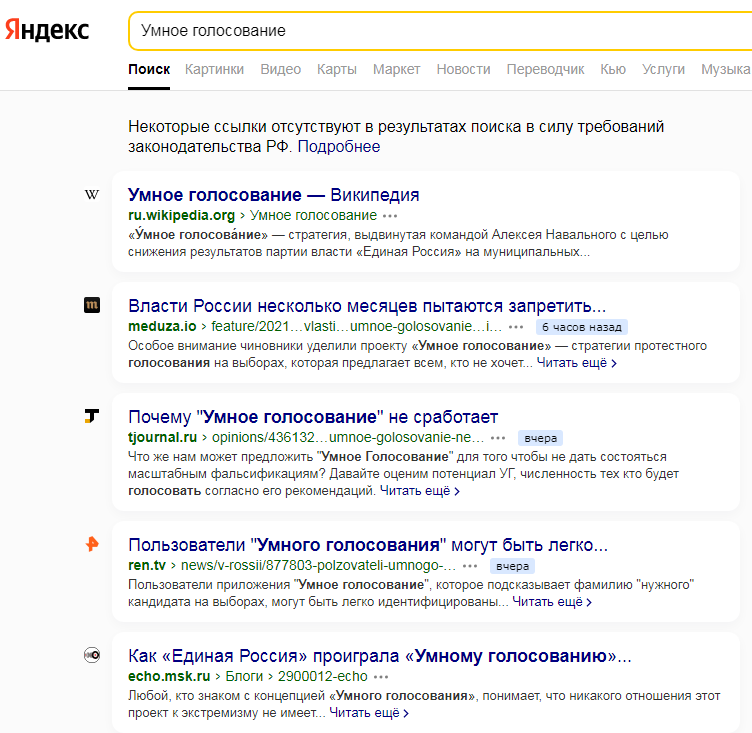Click the meduza.io domain link
752x733 pixels.
click(162, 327)
